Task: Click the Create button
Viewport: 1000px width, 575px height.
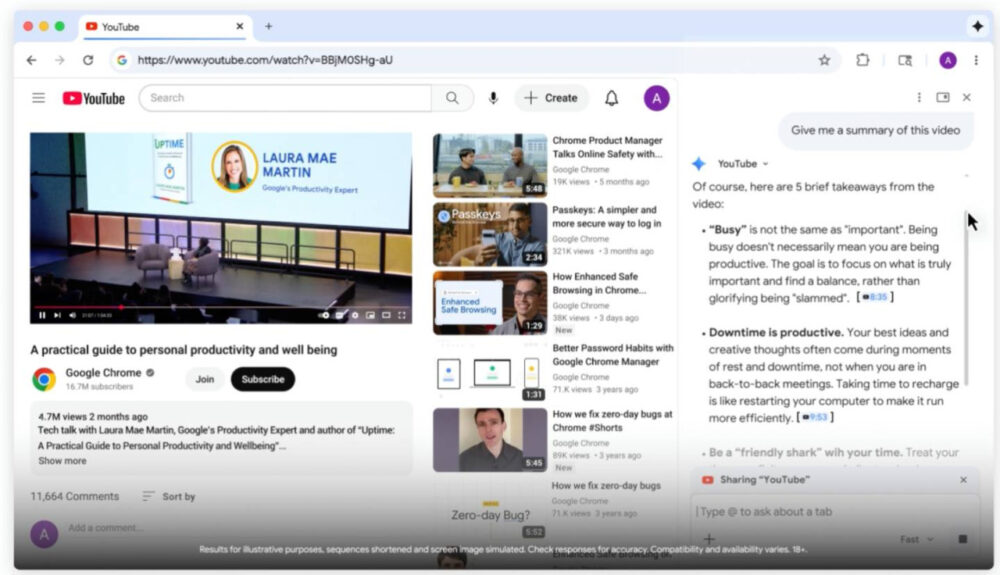Action: point(551,98)
